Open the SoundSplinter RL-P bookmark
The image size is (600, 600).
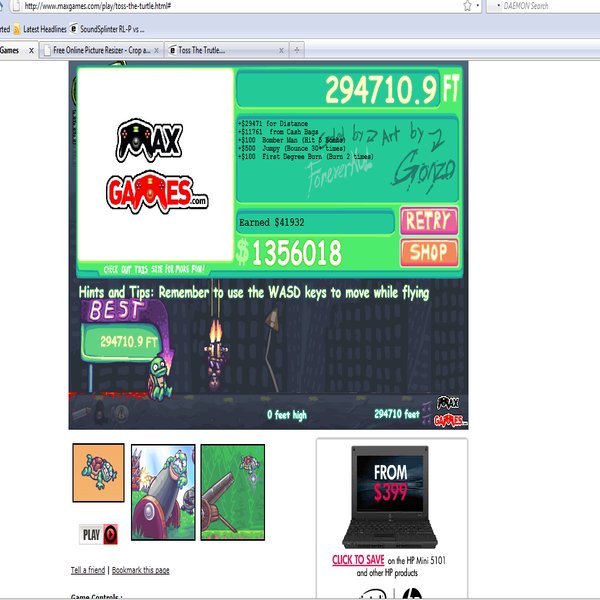coord(107,29)
